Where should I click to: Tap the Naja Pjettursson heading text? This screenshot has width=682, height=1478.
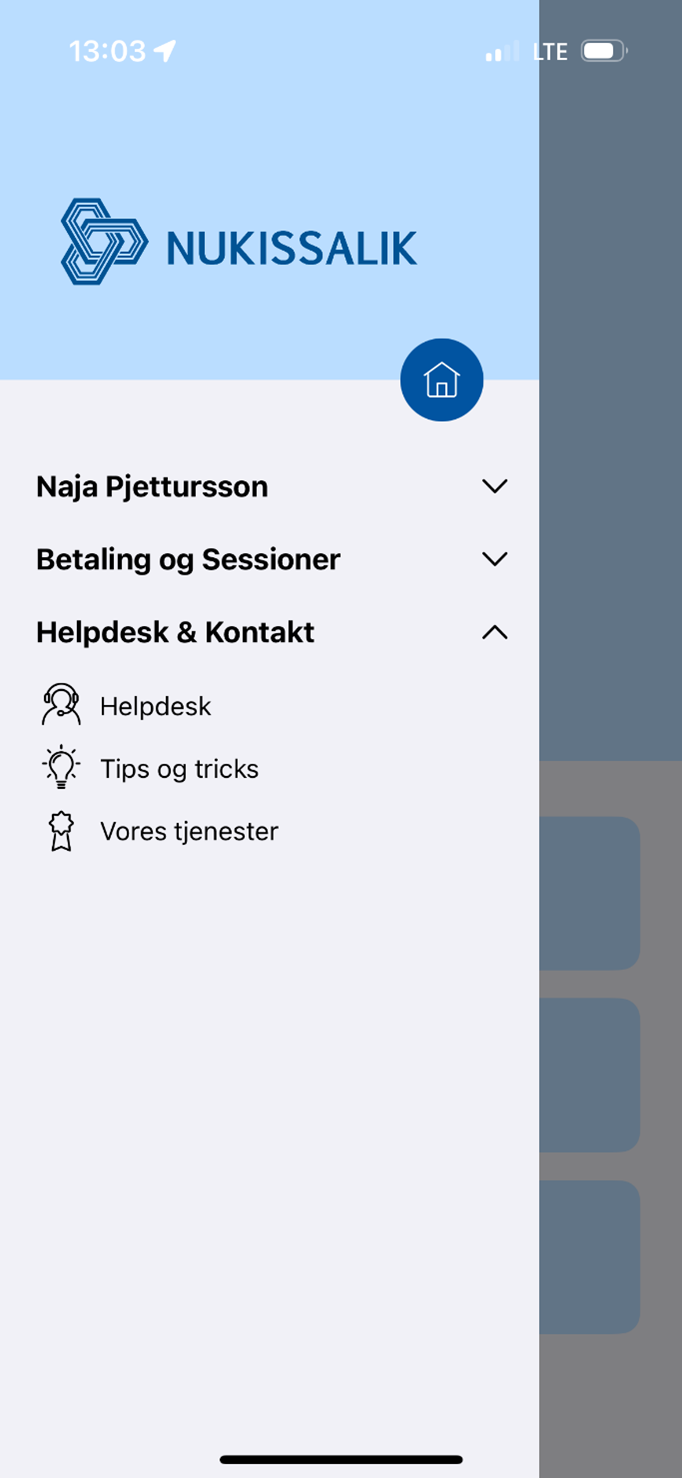tap(152, 487)
